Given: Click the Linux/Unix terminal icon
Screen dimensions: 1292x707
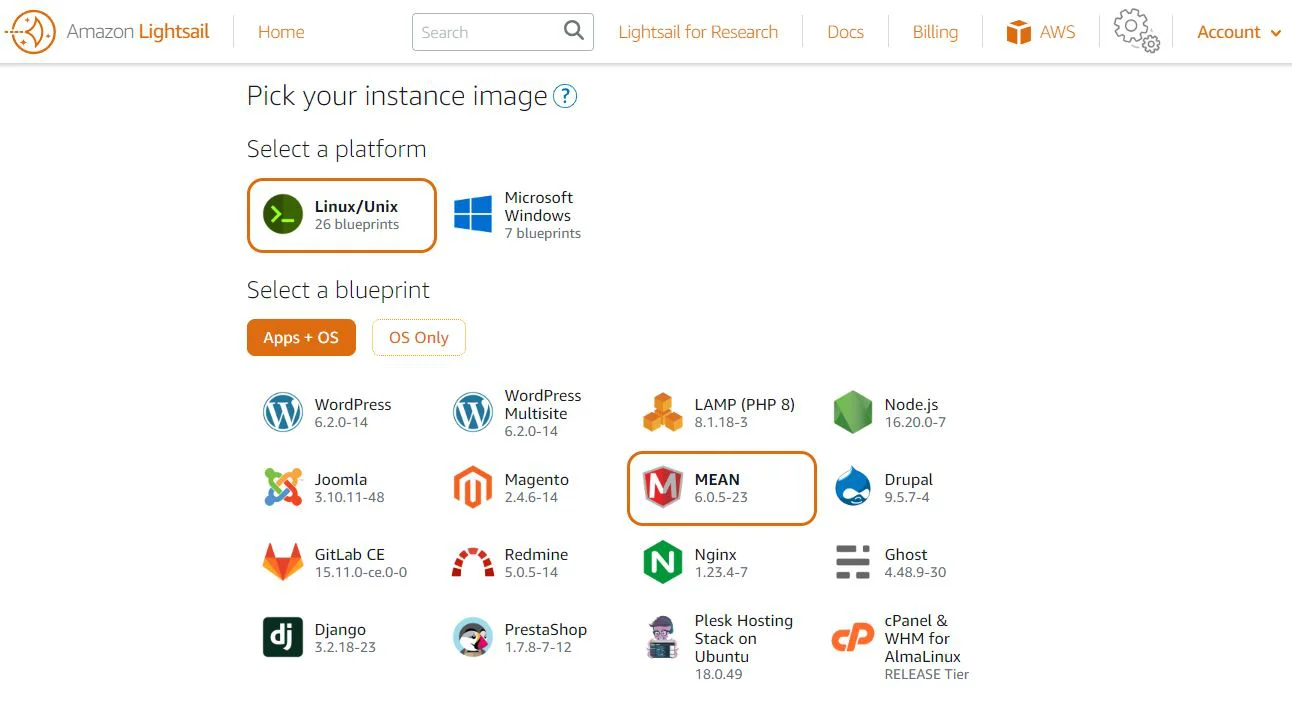Looking at the screenshot, I should pyautogui.click(x=283, y=214).
